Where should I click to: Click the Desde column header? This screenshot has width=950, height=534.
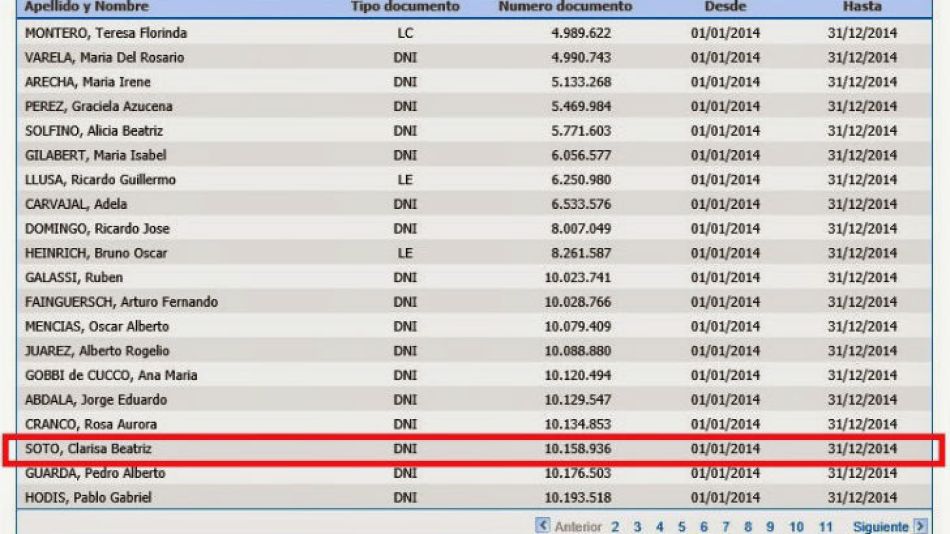(x=725, y=7)
